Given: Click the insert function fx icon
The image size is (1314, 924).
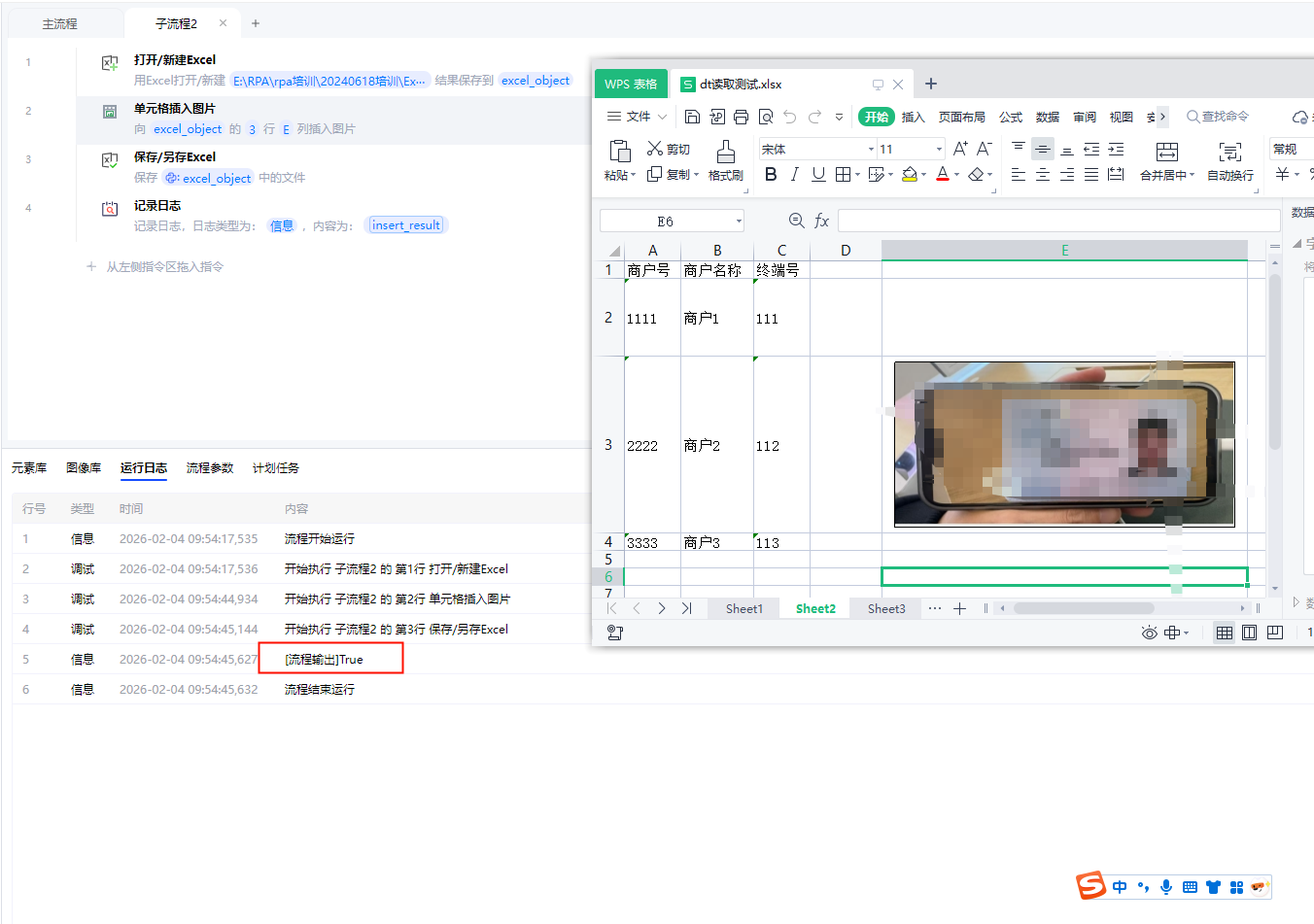Looking at the screenshot, I should pos(821,222).
